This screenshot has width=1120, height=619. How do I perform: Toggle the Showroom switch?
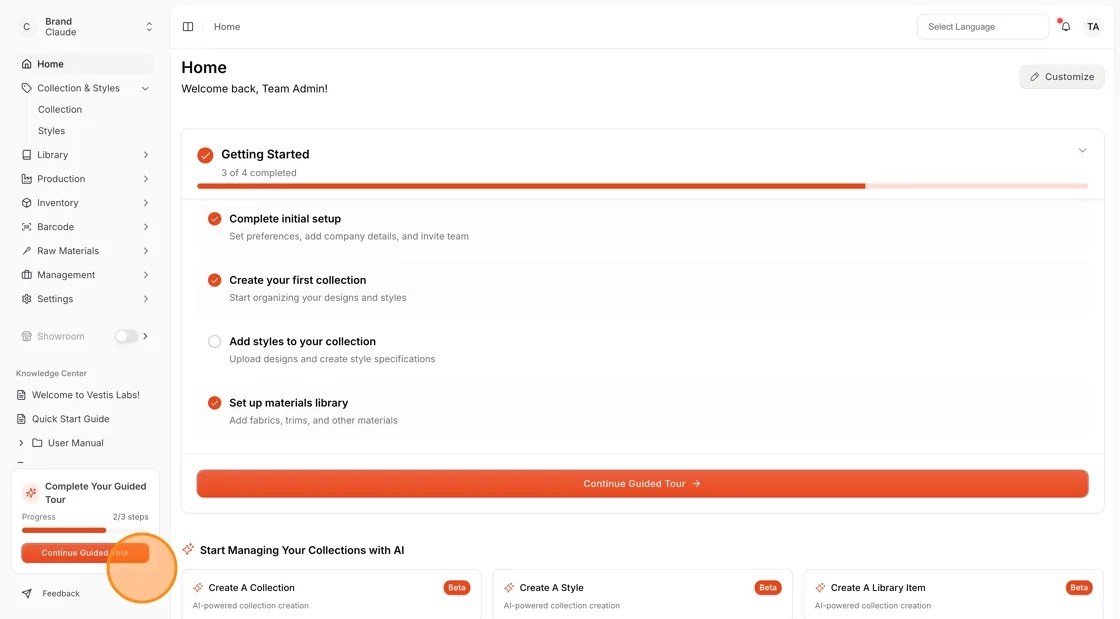126,336
